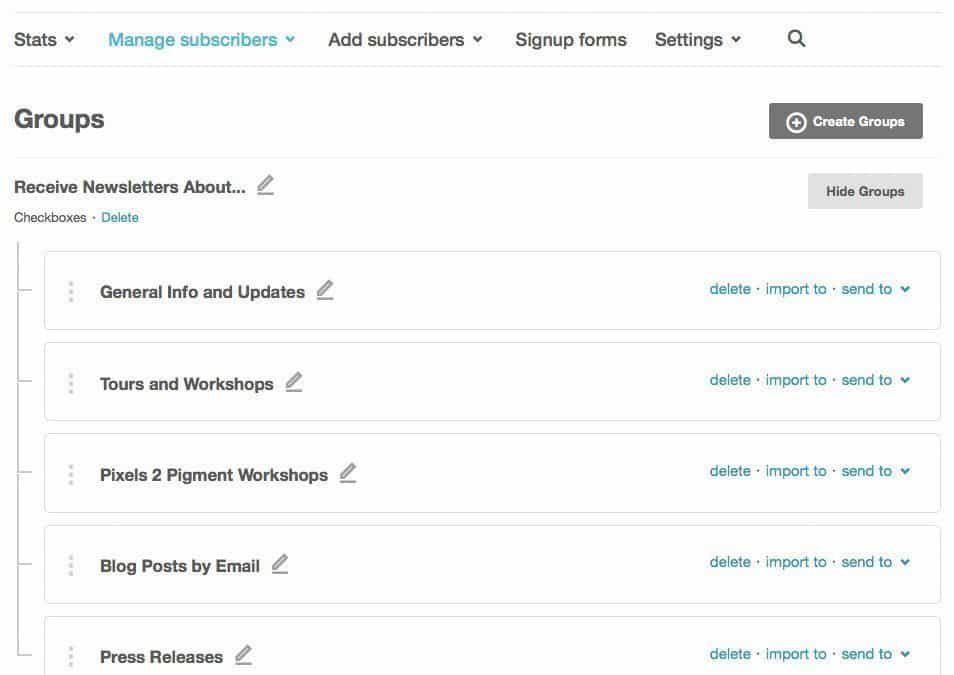Rename Tours and Workshops via pencil icon
The height and width of the screenshot is (675, 954).
293,383
